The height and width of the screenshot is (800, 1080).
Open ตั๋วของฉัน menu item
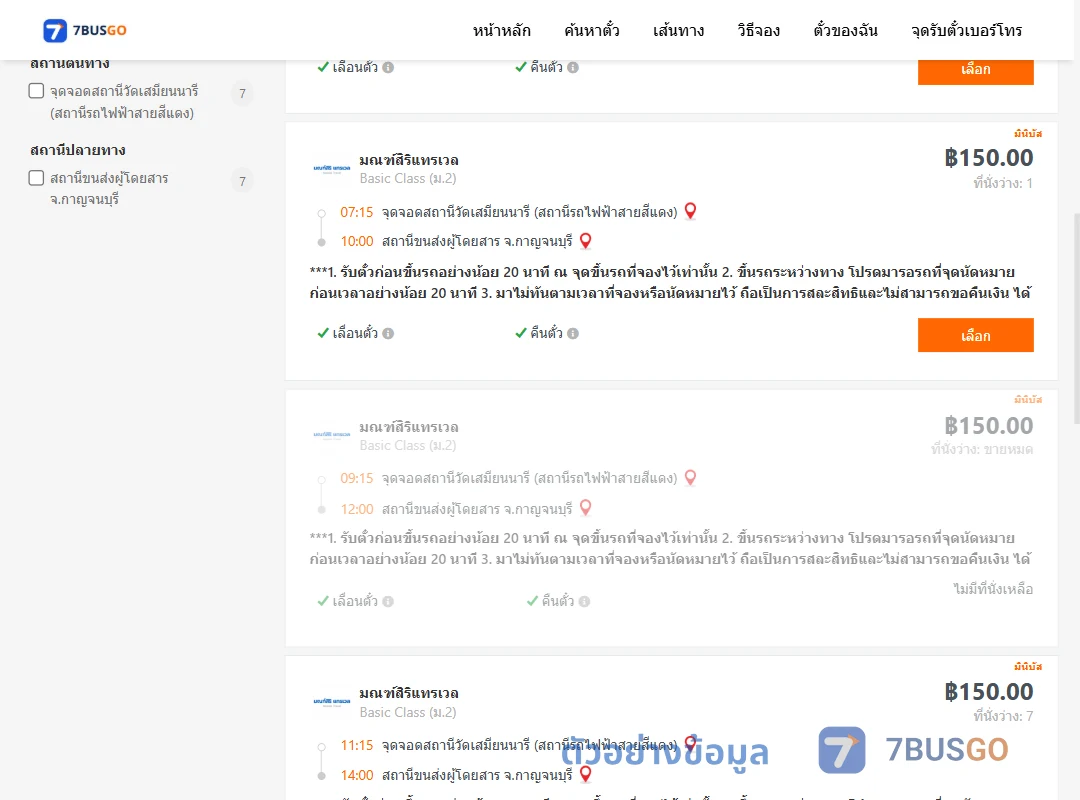(845, 31)
